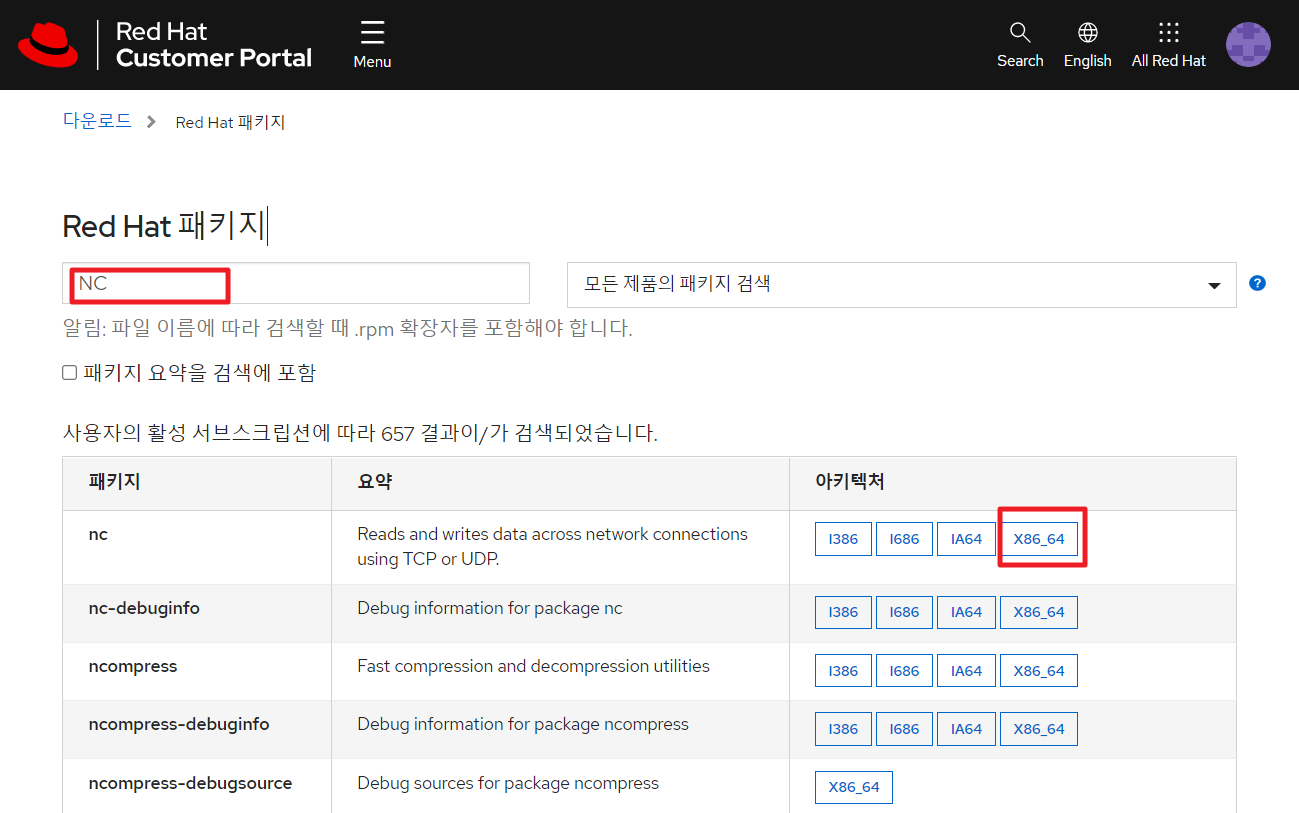This screenshot has width=1299, height=813.
Task: Click the ncompress-debugsource package name
Action: pyautogui.click(x=190, y=783)
